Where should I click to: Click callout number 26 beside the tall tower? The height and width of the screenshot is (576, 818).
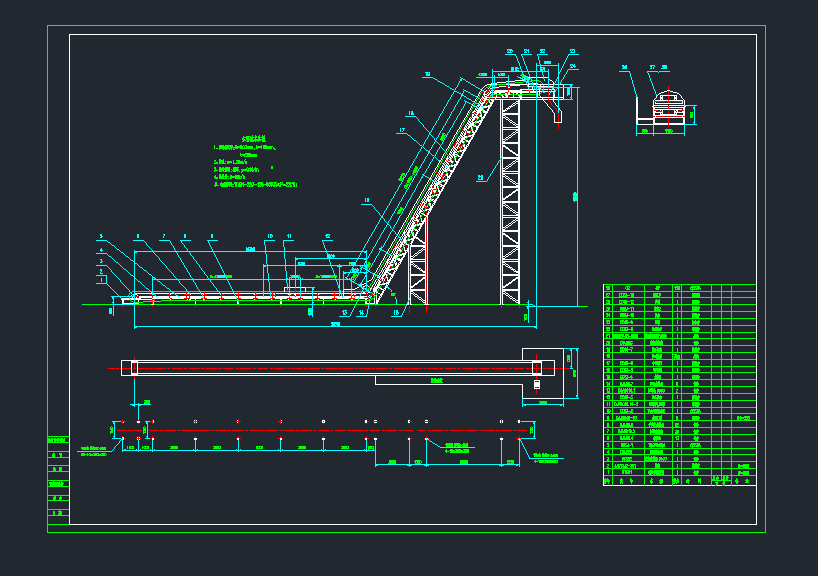(480, 177)
